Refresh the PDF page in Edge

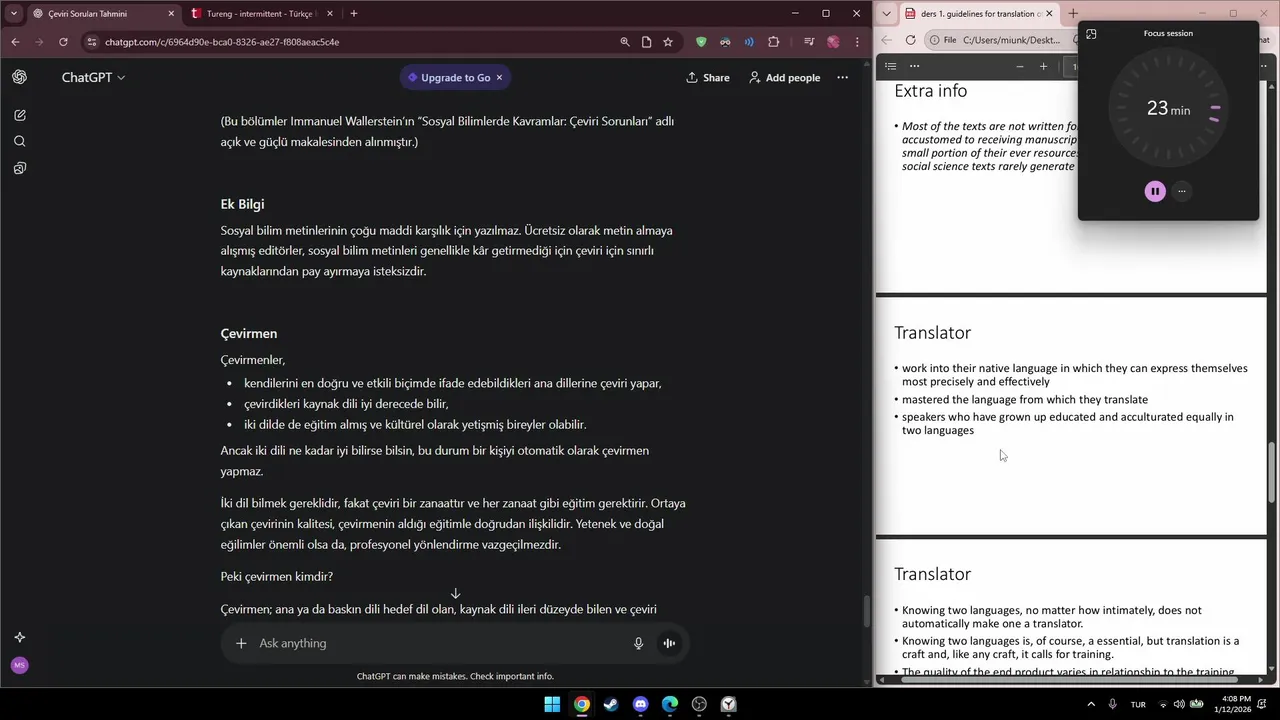910,40
